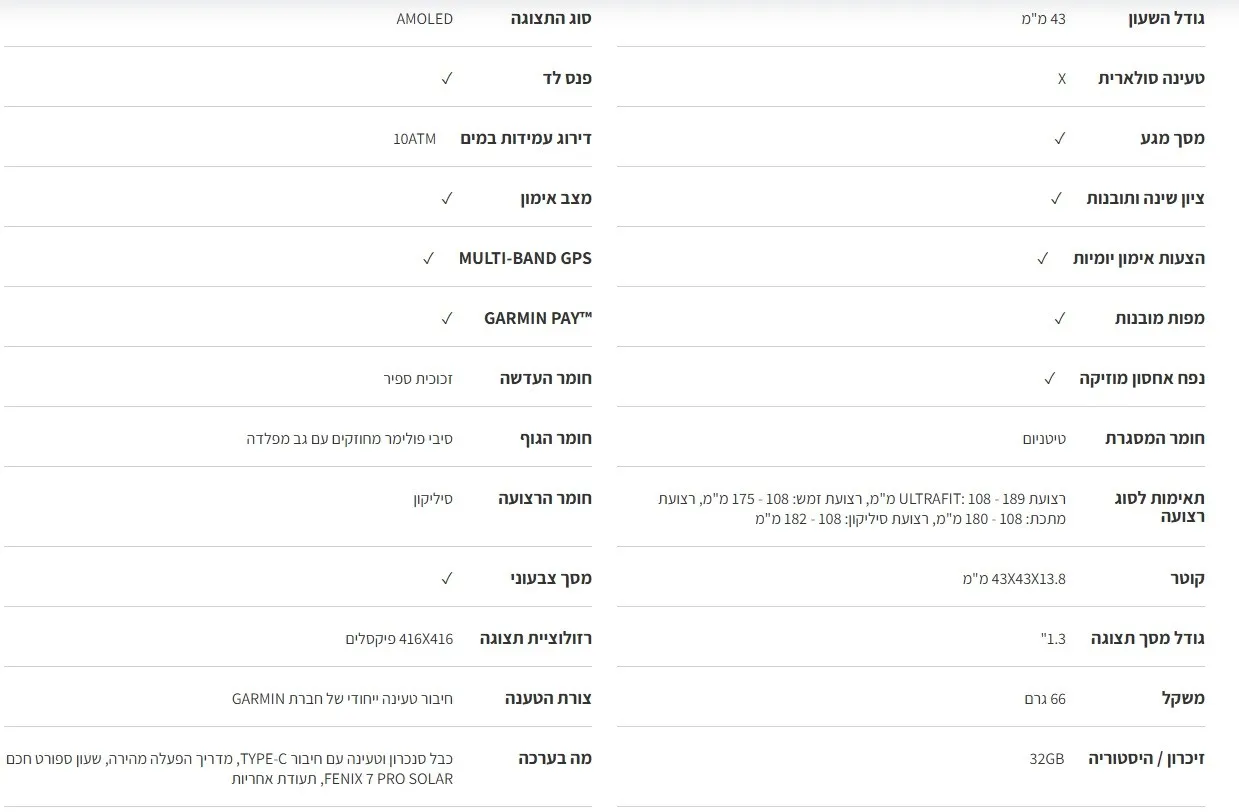Select the checkmark for מצב אימון

coord(446,198)
